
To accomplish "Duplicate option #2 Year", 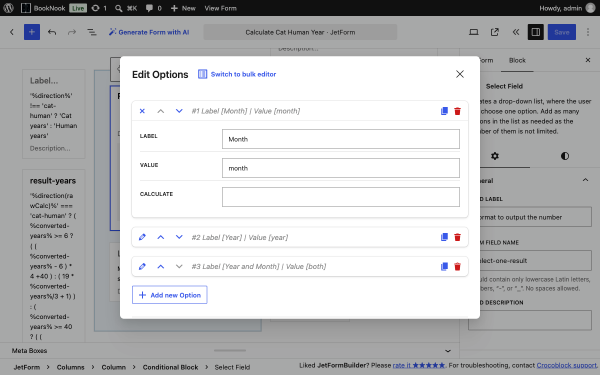I will (x=444, y=237).
